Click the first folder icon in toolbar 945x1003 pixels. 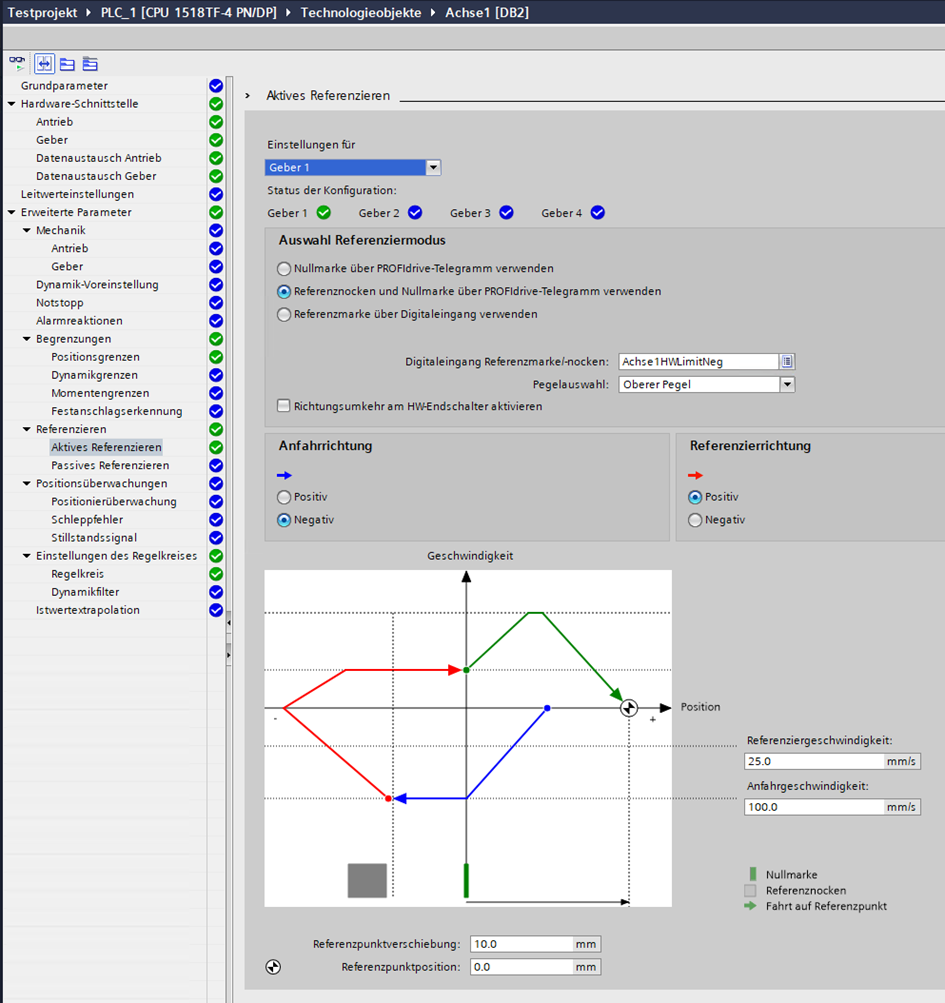pos(67,63)
